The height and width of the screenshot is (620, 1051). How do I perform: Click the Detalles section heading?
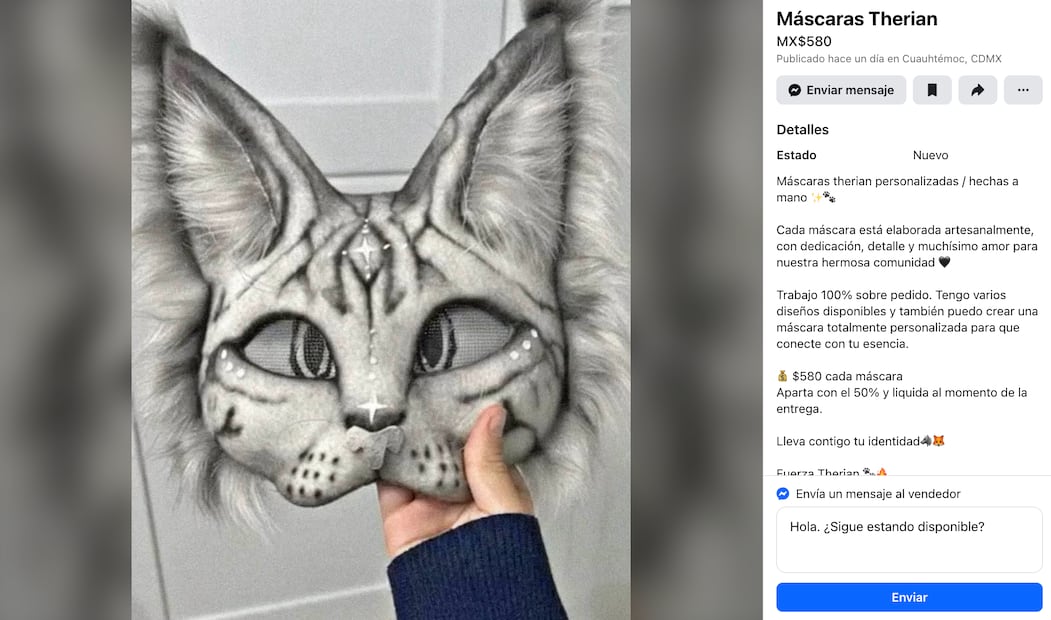click(802, 129)
